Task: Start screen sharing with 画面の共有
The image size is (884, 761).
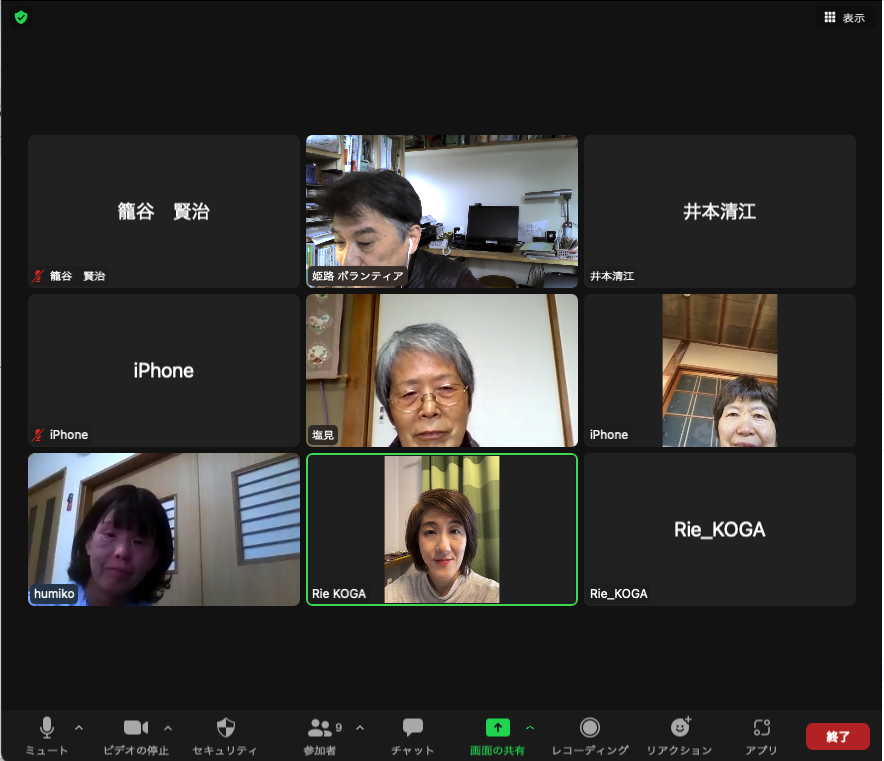Action: point(497,735)
